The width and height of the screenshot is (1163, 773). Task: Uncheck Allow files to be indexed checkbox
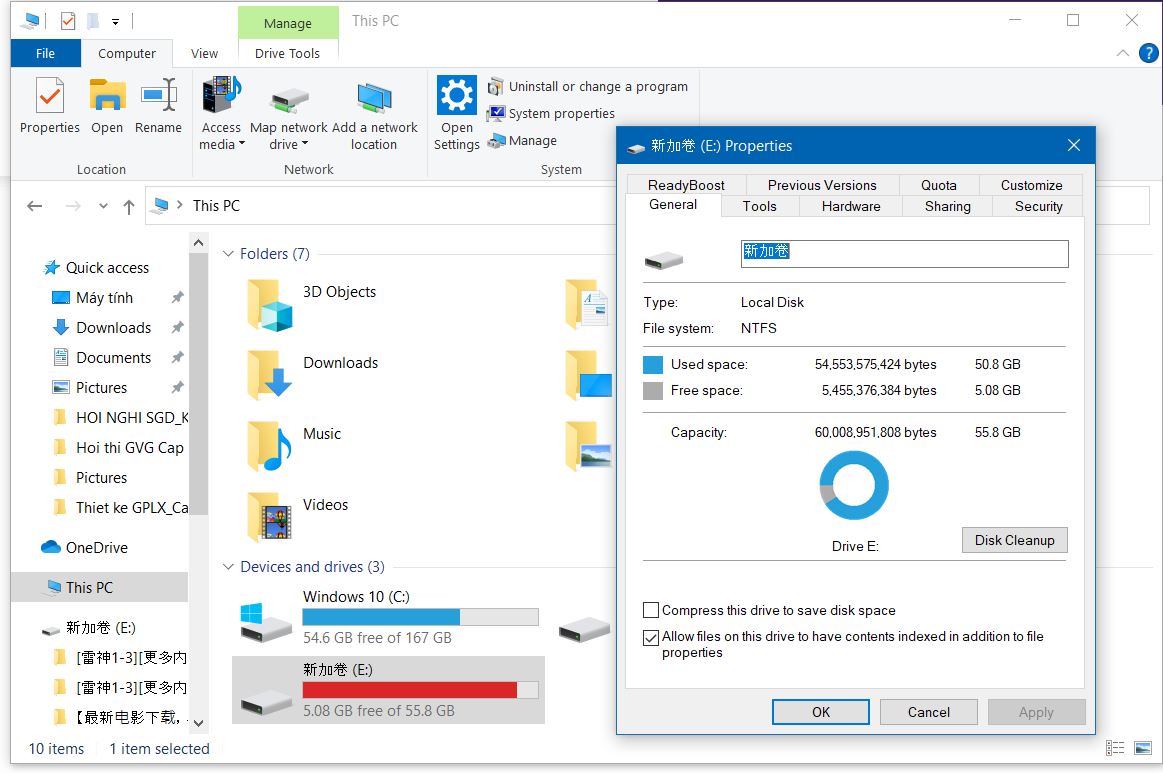tap(651, 637)
